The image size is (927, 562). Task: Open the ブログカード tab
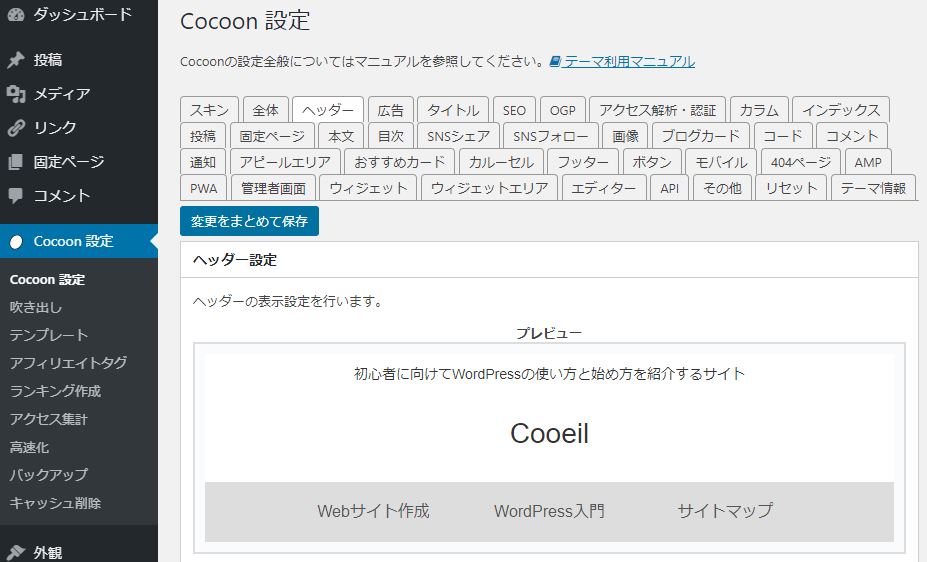pos(701,136)
